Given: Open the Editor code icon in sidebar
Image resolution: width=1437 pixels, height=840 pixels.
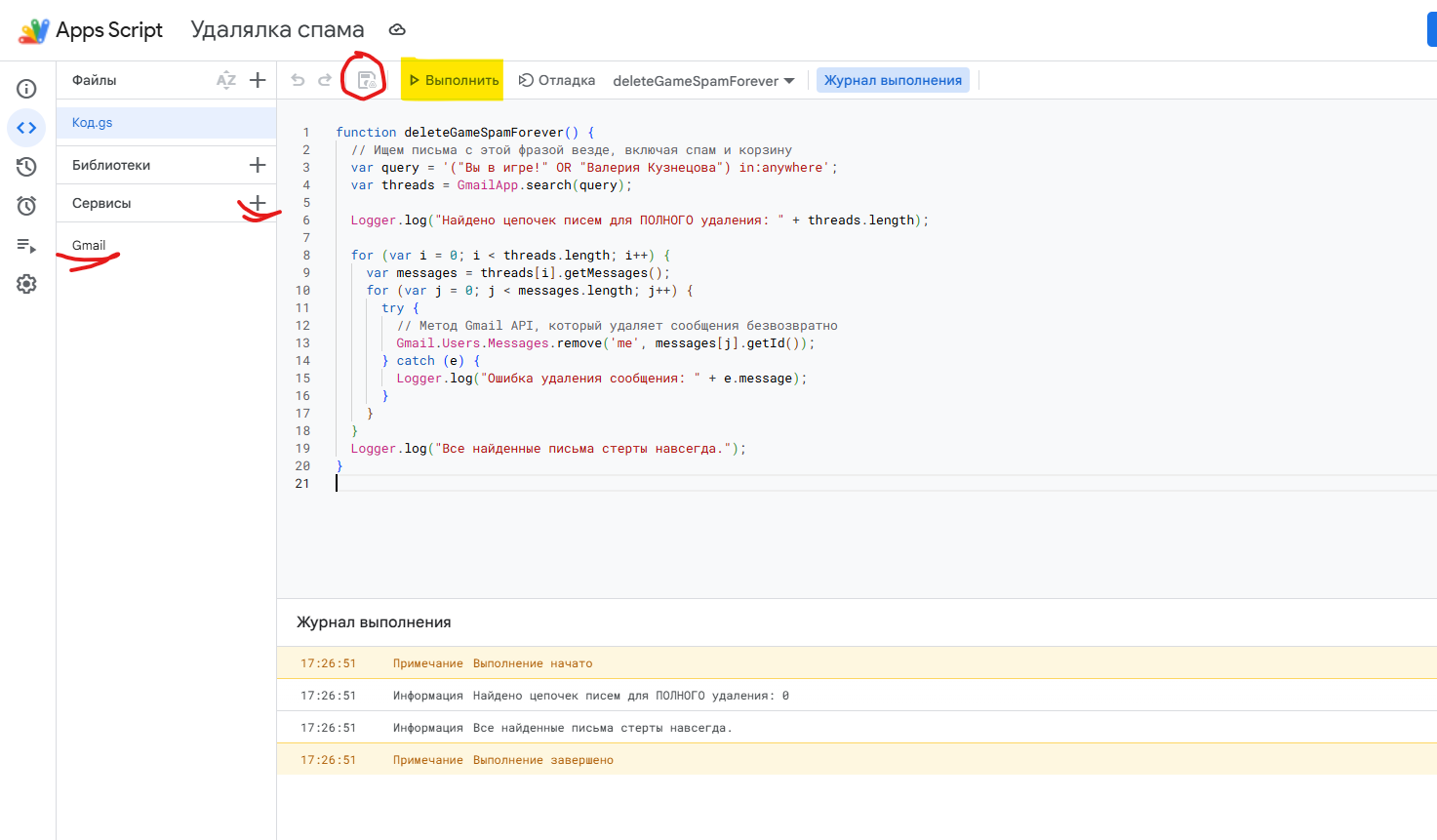Looking at the screenshot, I should (27, 128).
